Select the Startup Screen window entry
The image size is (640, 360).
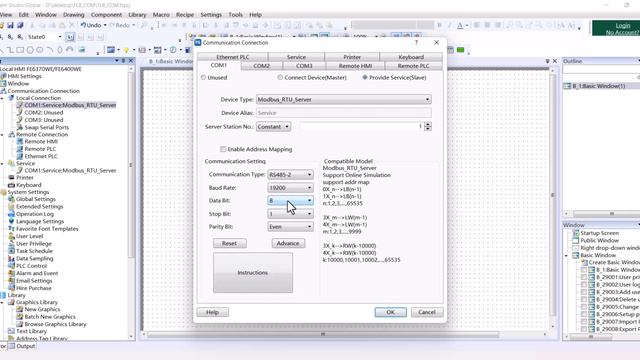click(x=599, y=233)
